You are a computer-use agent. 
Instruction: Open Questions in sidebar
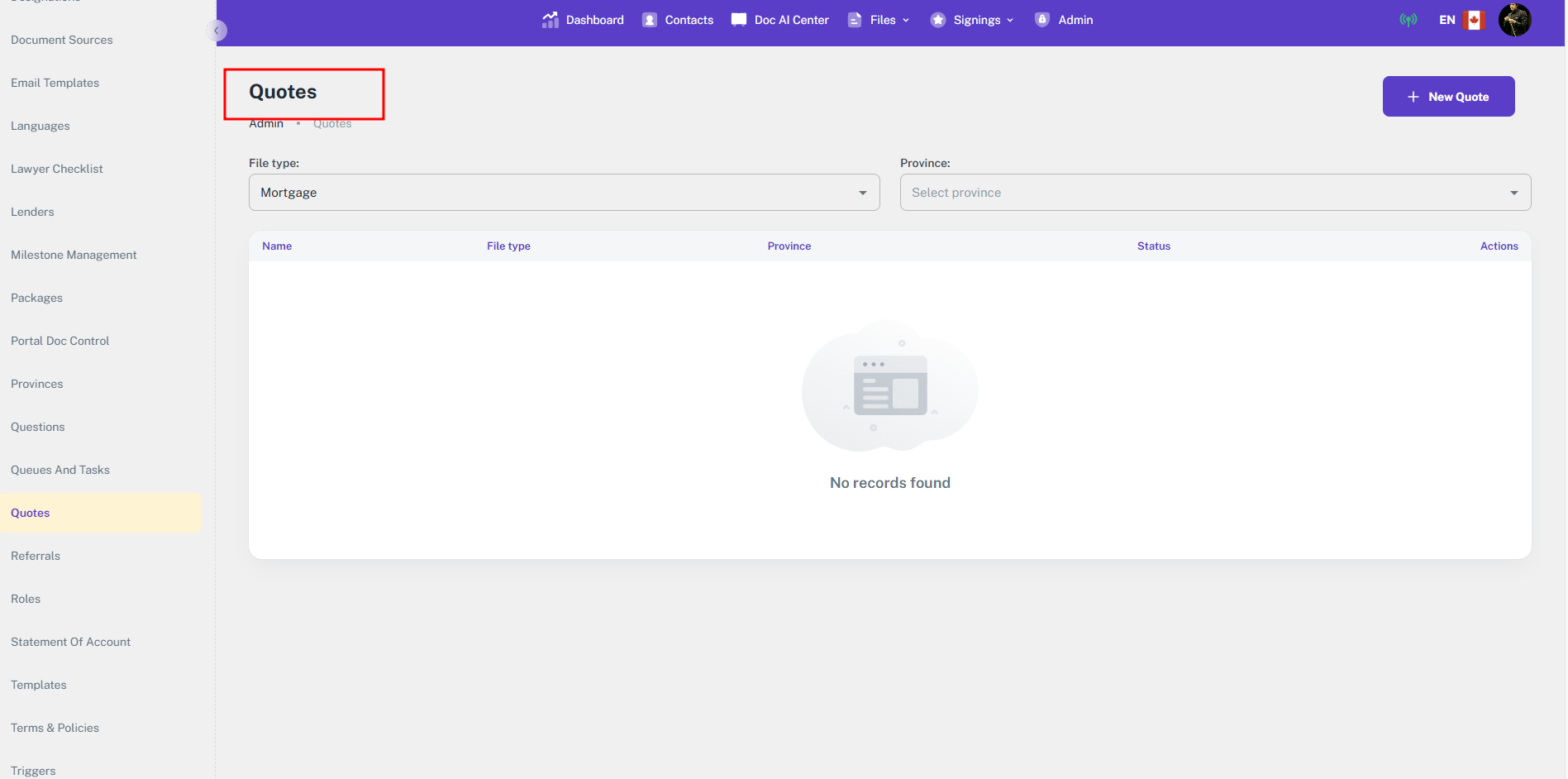tap(38, 427)
